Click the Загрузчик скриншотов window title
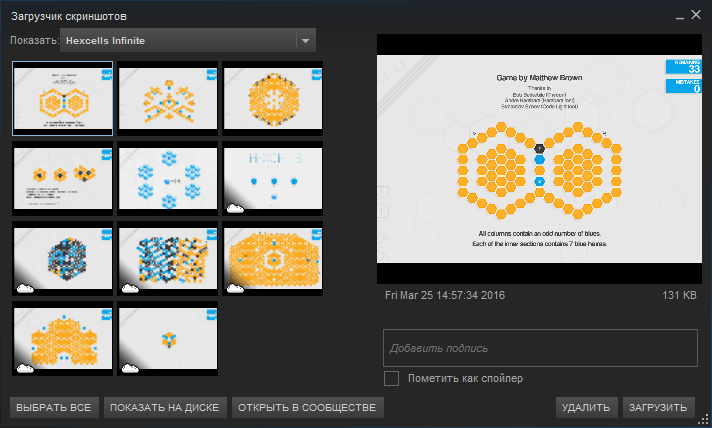 pyautogui.click(x=69, y=16)
